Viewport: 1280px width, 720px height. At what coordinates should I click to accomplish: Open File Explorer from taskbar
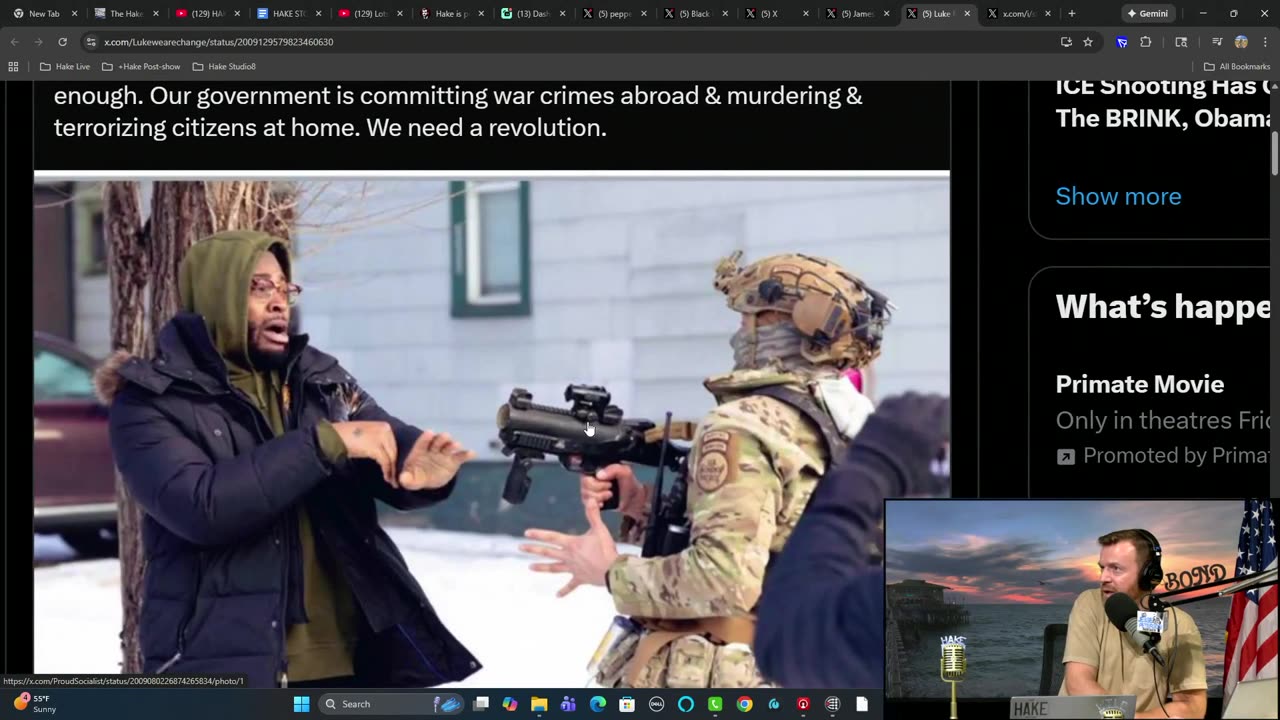click(539, 704)
